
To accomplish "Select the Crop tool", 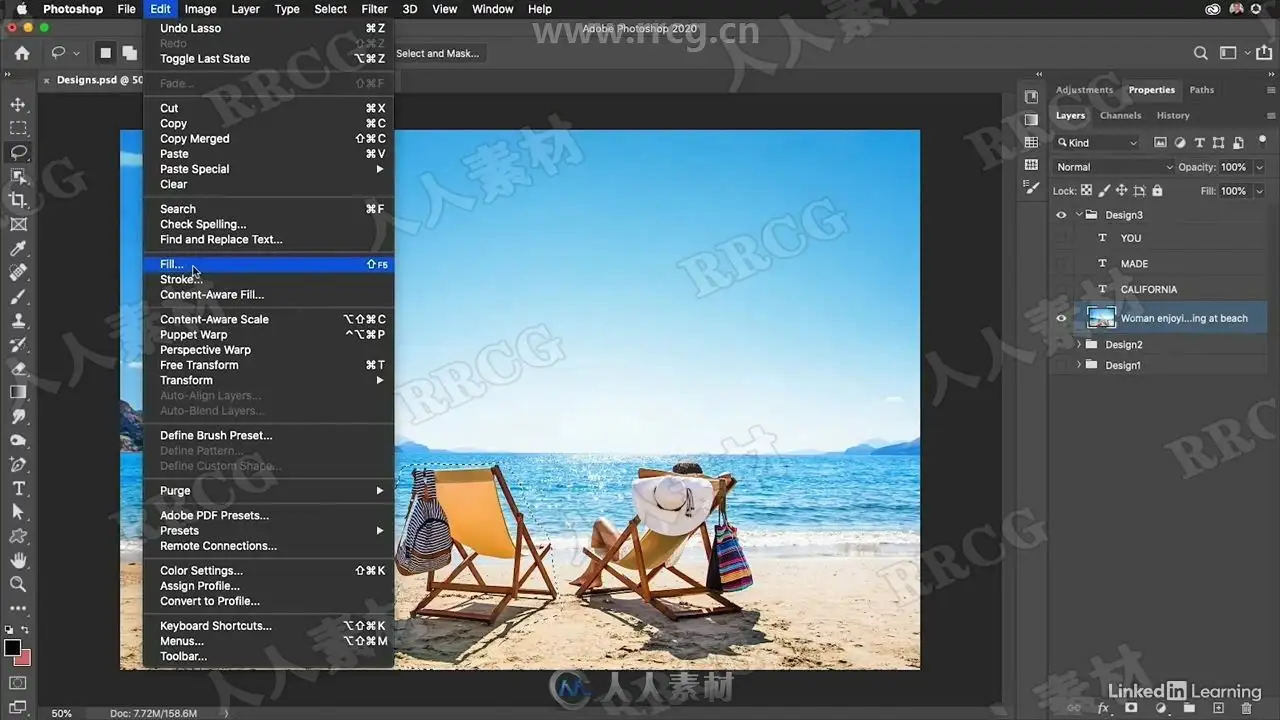I will point(18,200).
